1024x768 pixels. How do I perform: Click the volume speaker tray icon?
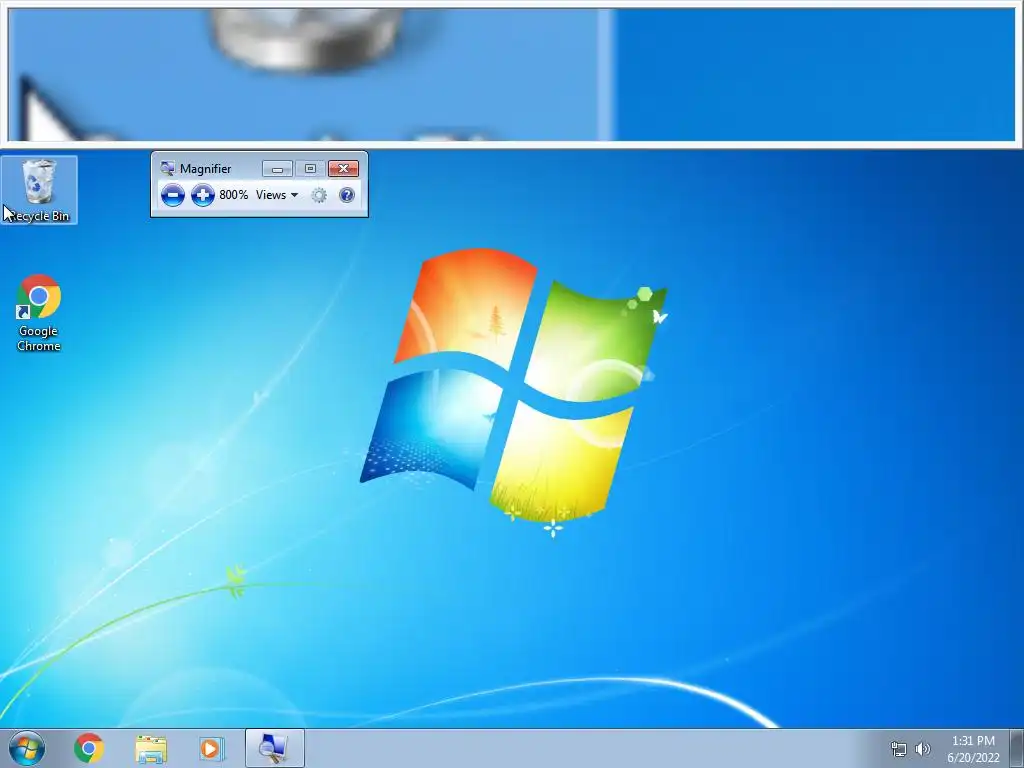click(922, 749)
